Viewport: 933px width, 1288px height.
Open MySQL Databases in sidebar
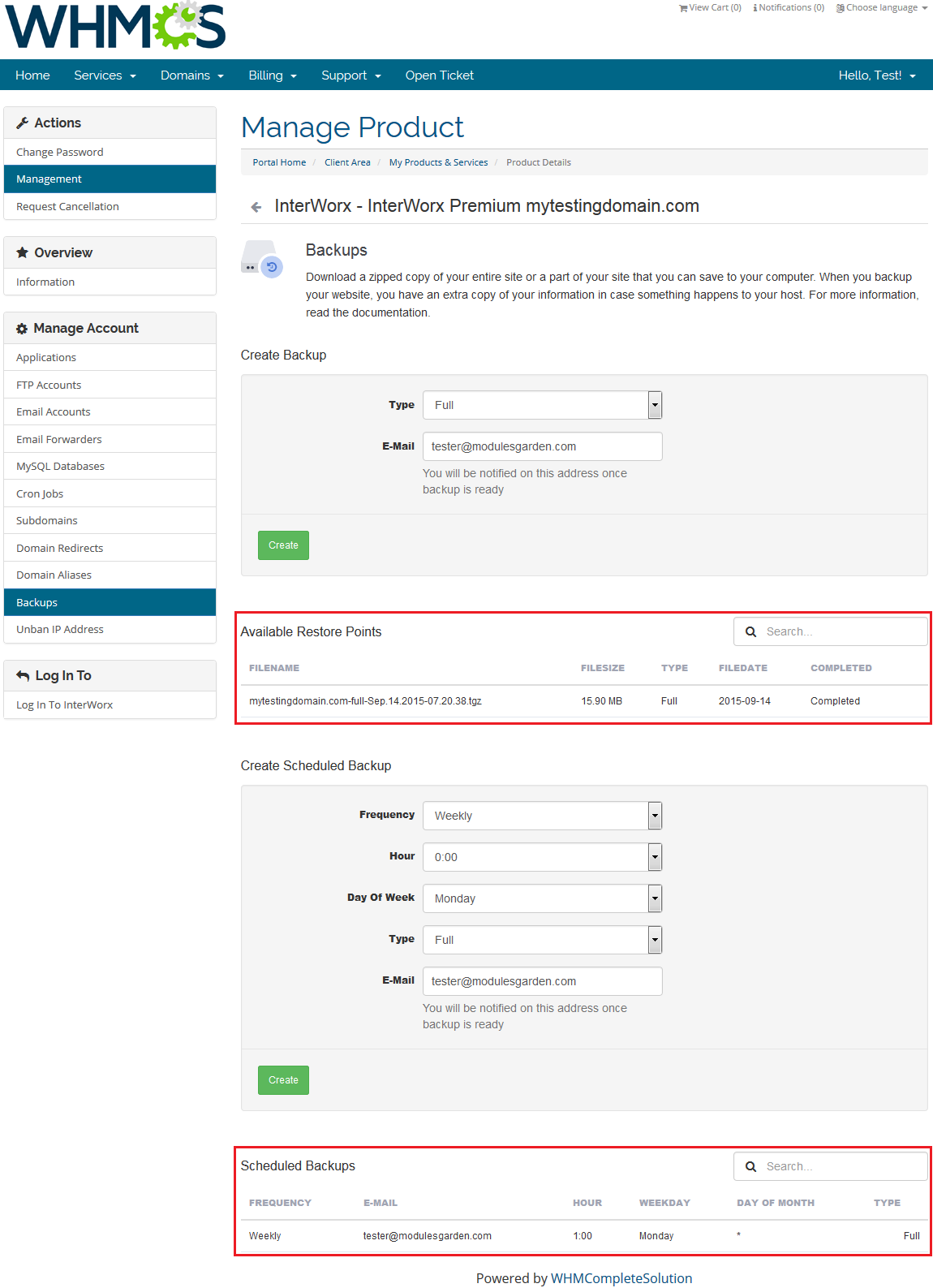[x=110, y=466]
